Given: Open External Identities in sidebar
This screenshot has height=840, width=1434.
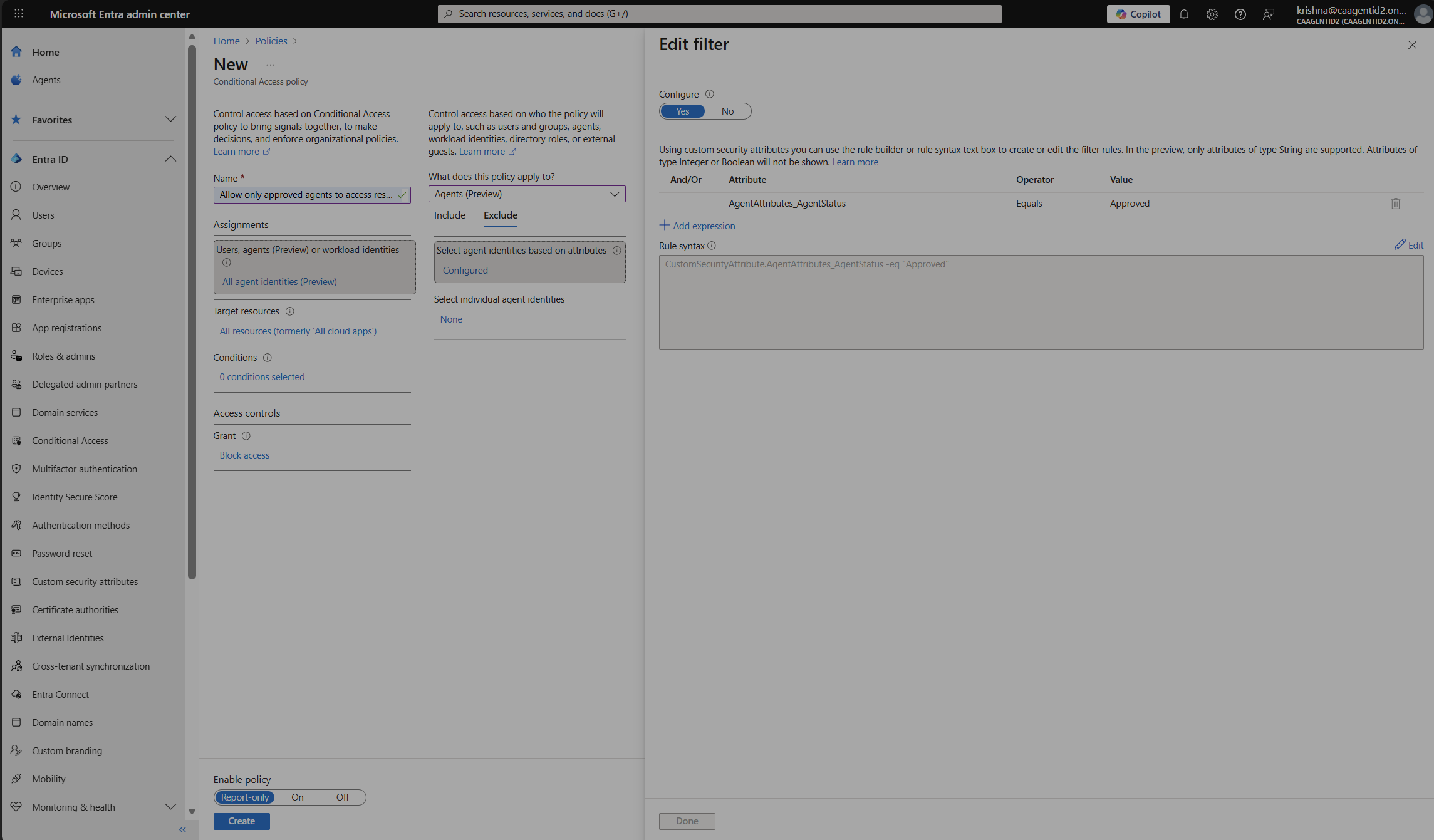Looking at the screenshot, I should click(68, 638).
